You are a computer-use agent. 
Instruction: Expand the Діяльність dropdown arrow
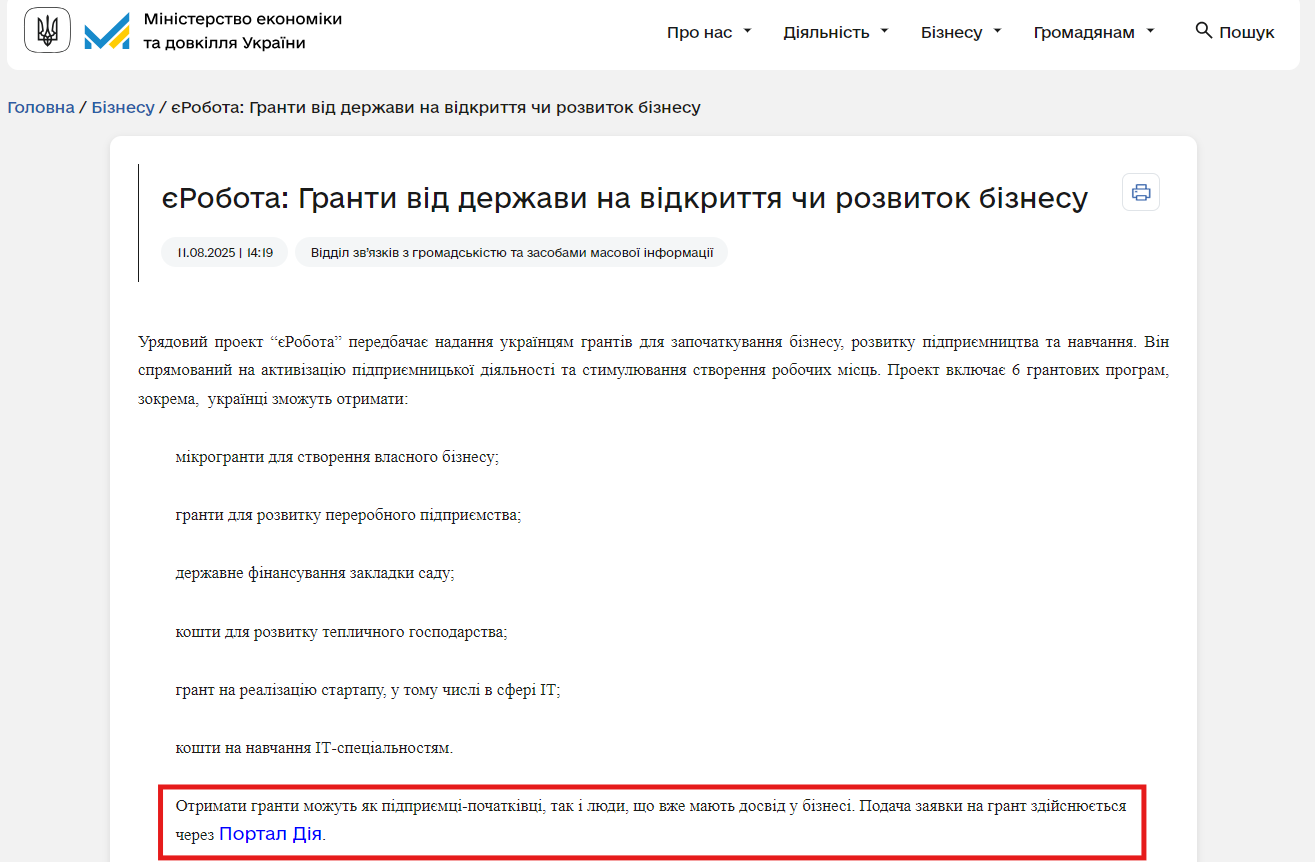(884, 31)
